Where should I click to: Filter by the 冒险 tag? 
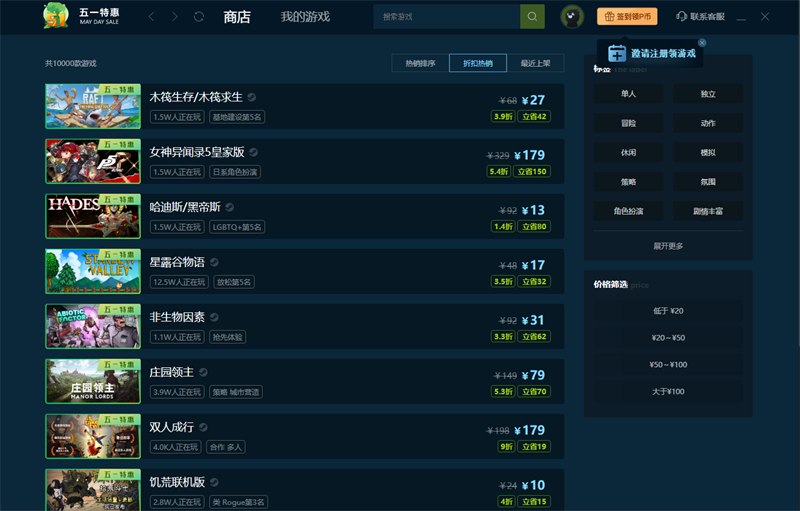629,123
